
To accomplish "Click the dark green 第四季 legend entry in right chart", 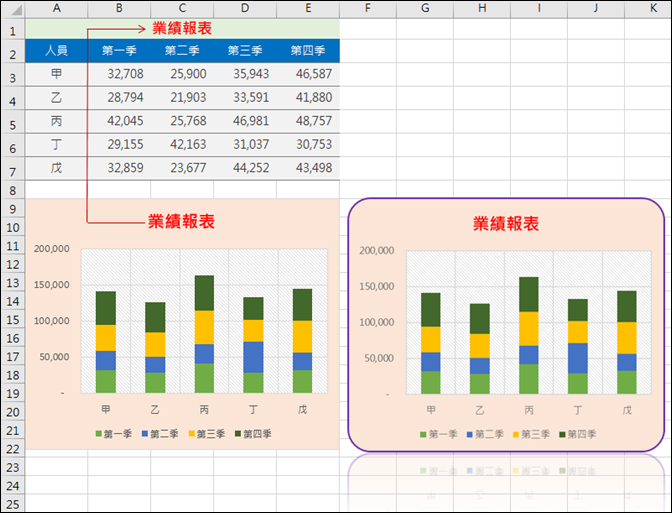I will point(577,435).
